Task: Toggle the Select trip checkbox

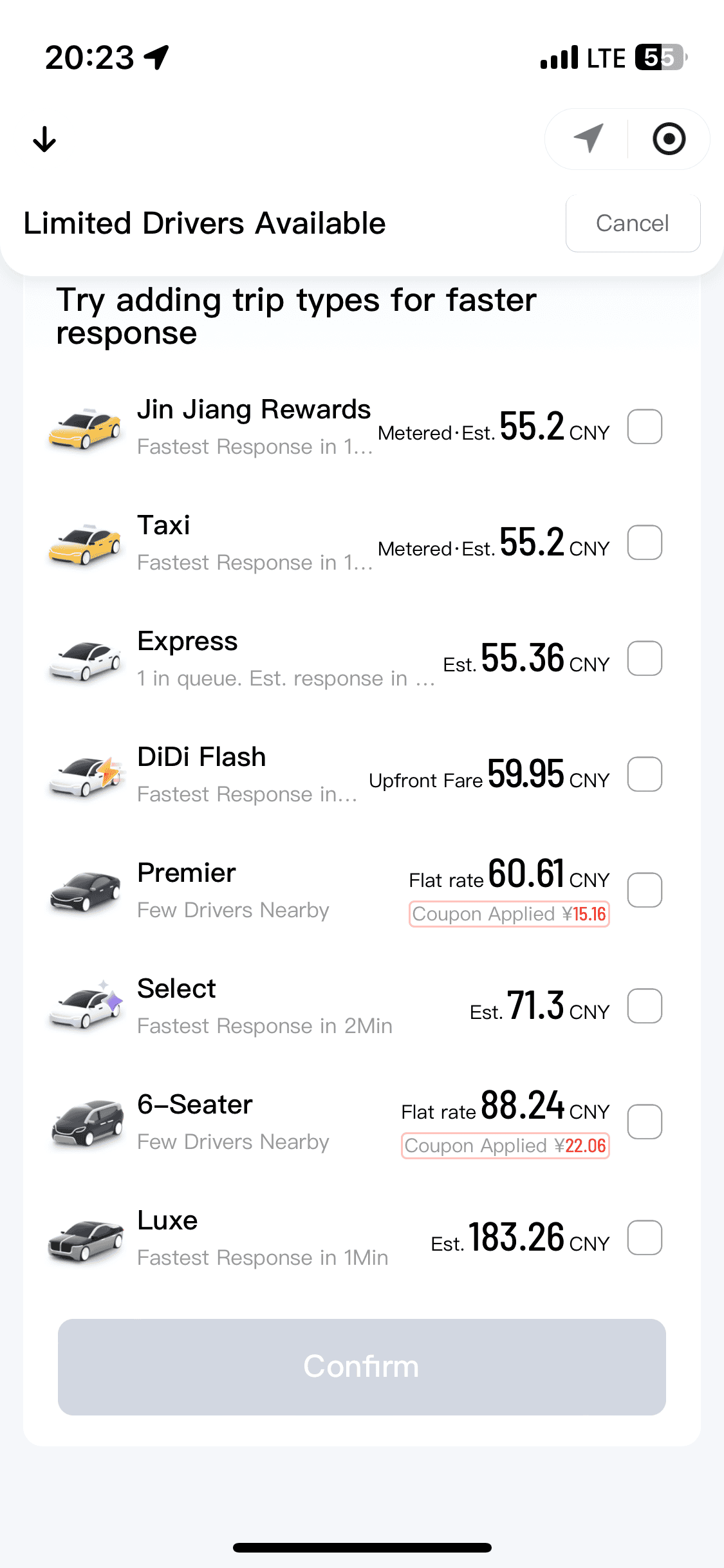Action: coord(645,1006)
